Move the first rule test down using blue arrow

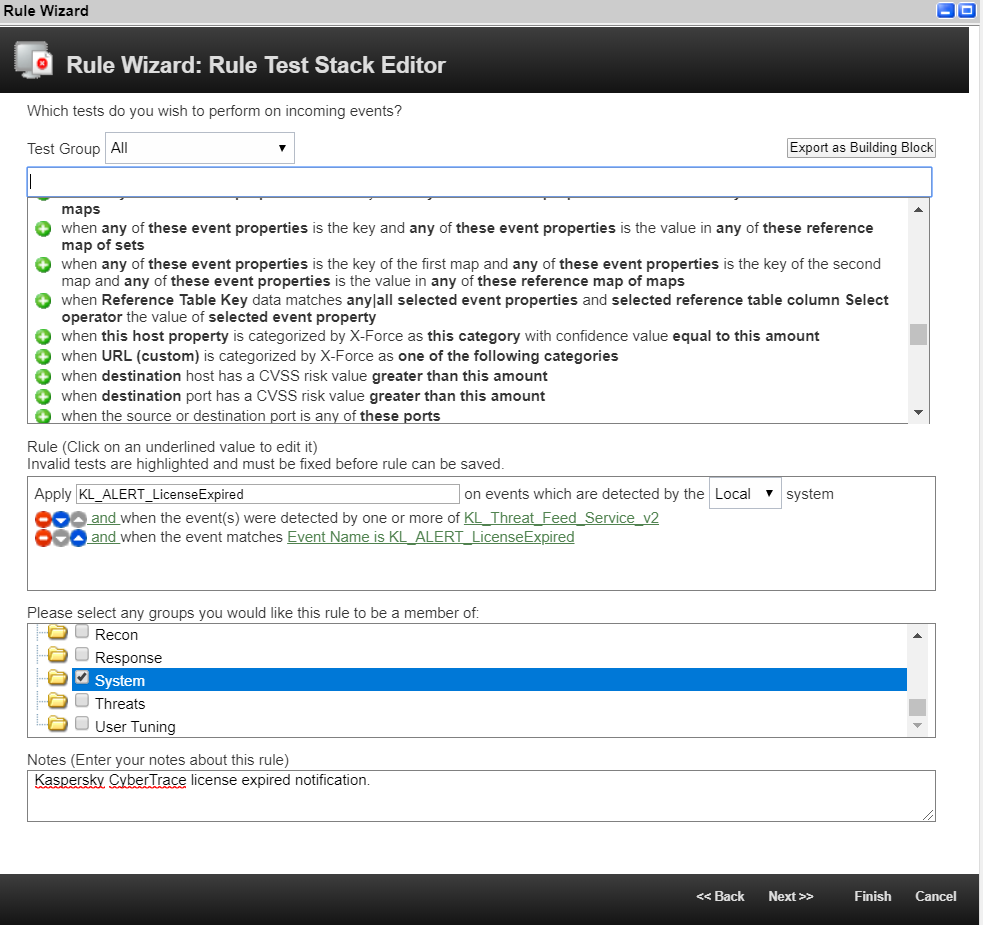(x=61, y=519)
